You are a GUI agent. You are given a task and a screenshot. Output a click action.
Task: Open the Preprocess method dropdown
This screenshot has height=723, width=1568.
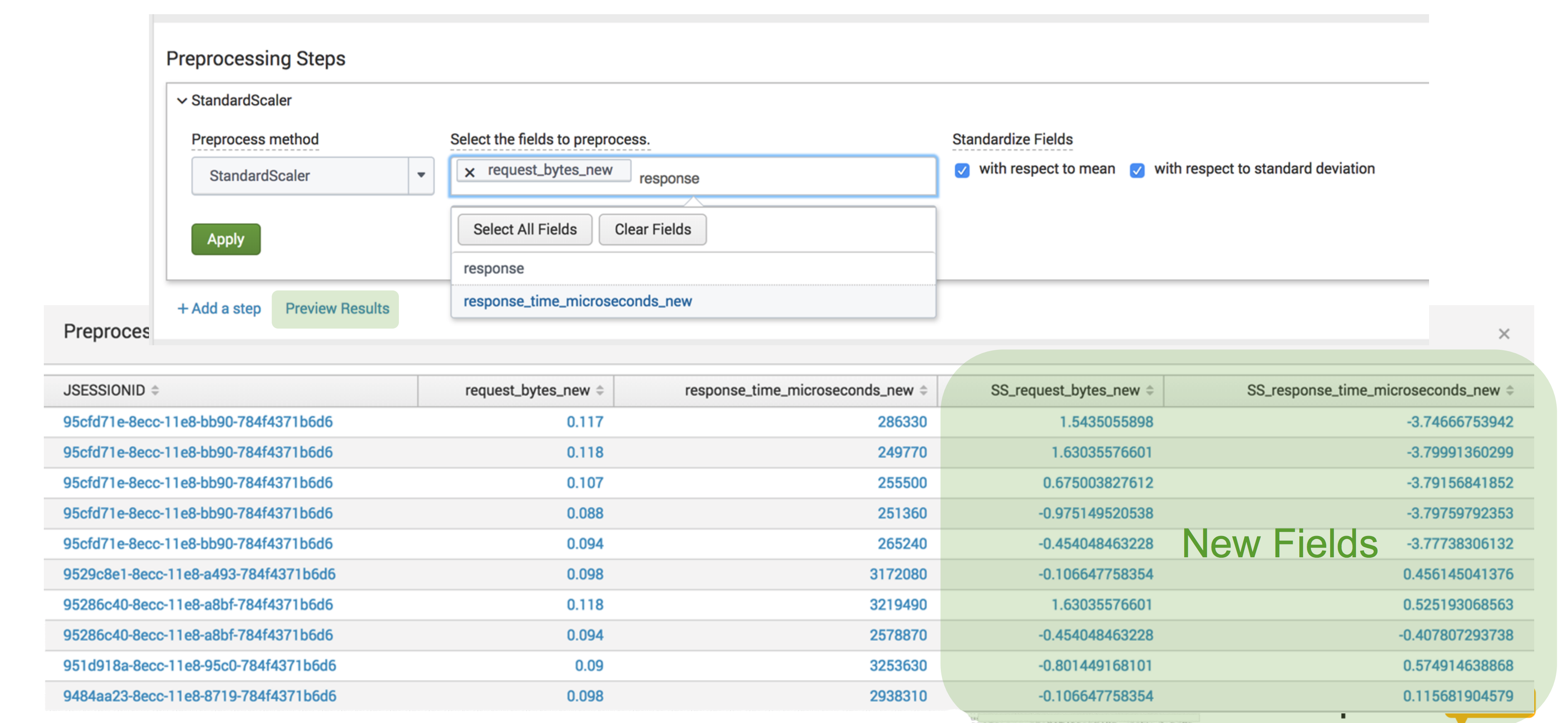point(312,176)
